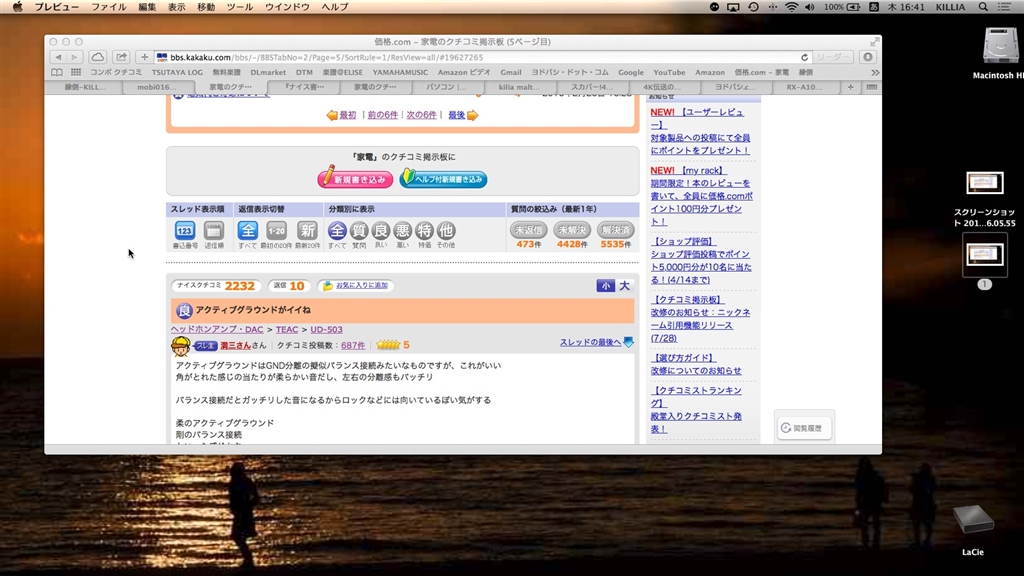Show all tabs with the tab overview icon
Screen dimensions: 1024x576
871,87
